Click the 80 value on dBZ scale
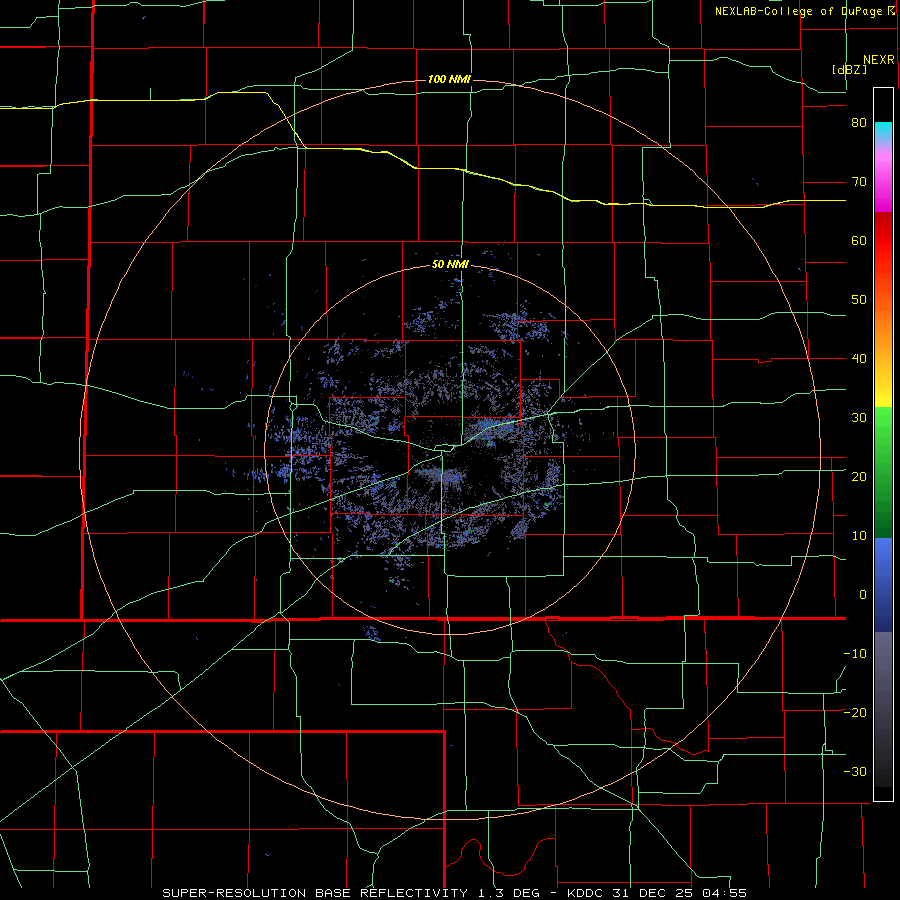Screen dimensions: 900x900 pyautogui.click(x=859, y=123)
